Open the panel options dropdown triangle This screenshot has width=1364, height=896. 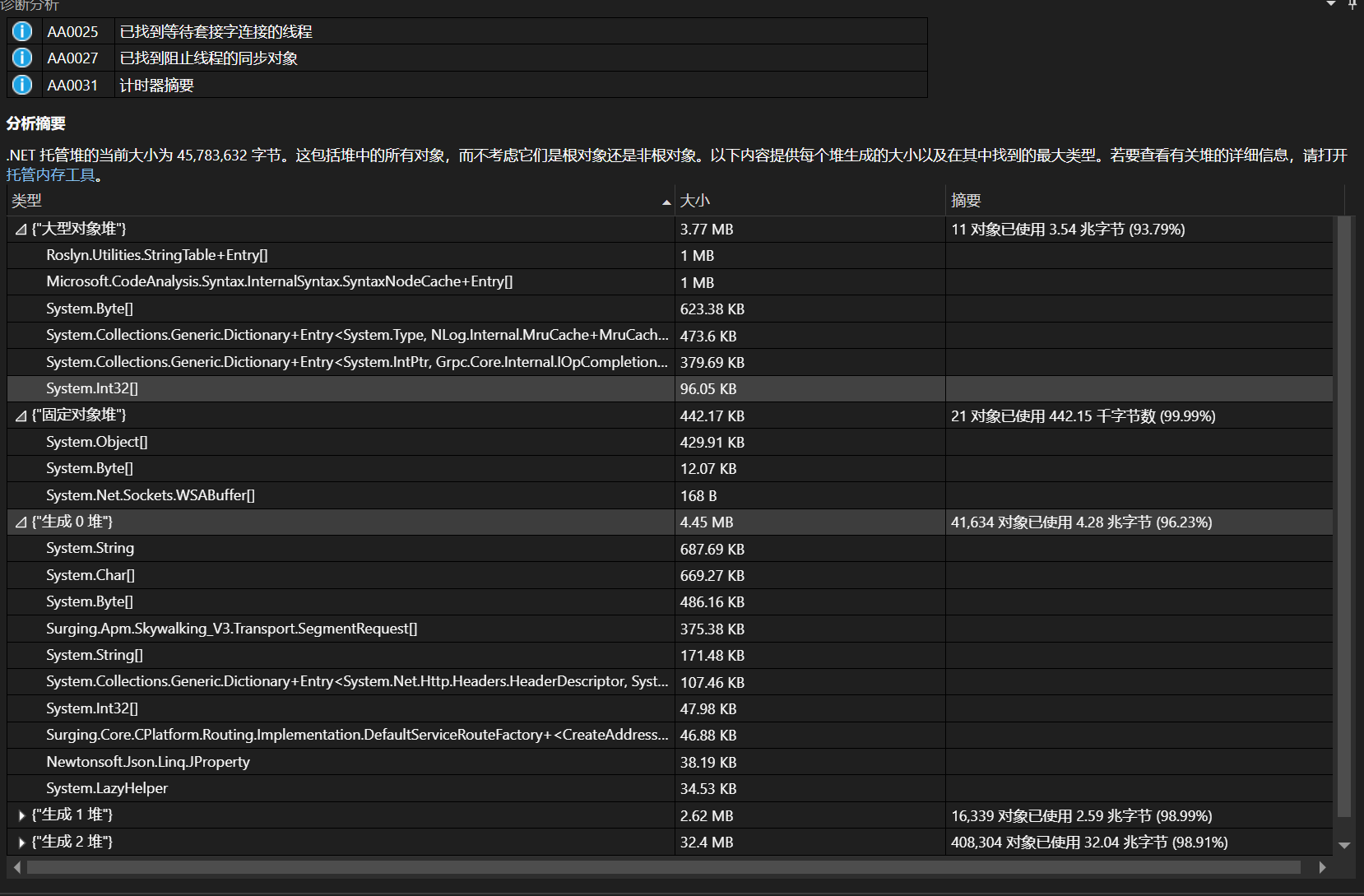(x=1330, y=4)
